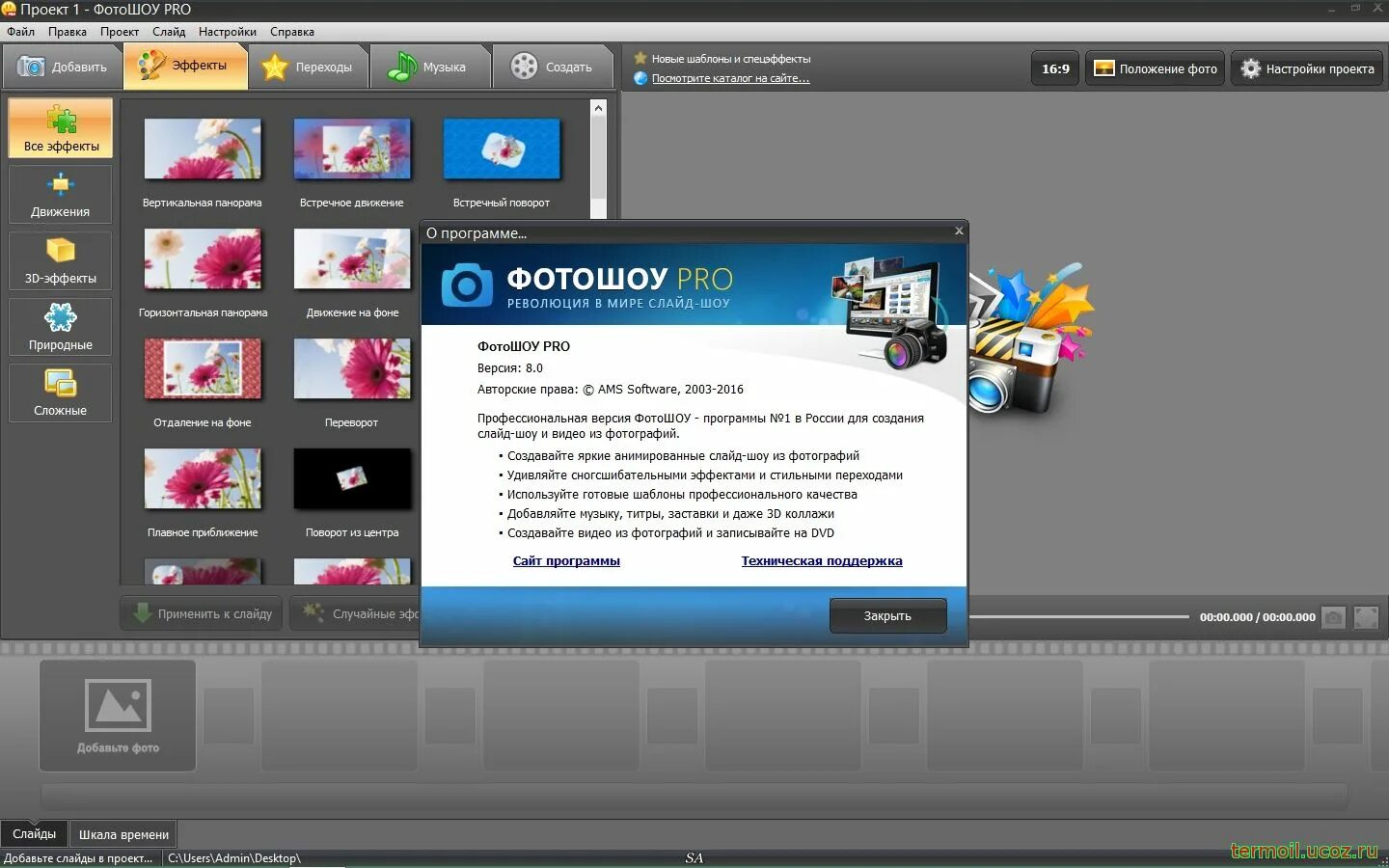Switch to the Эффекты tab
Screen dimensions: 1389x868
[185, 67]
